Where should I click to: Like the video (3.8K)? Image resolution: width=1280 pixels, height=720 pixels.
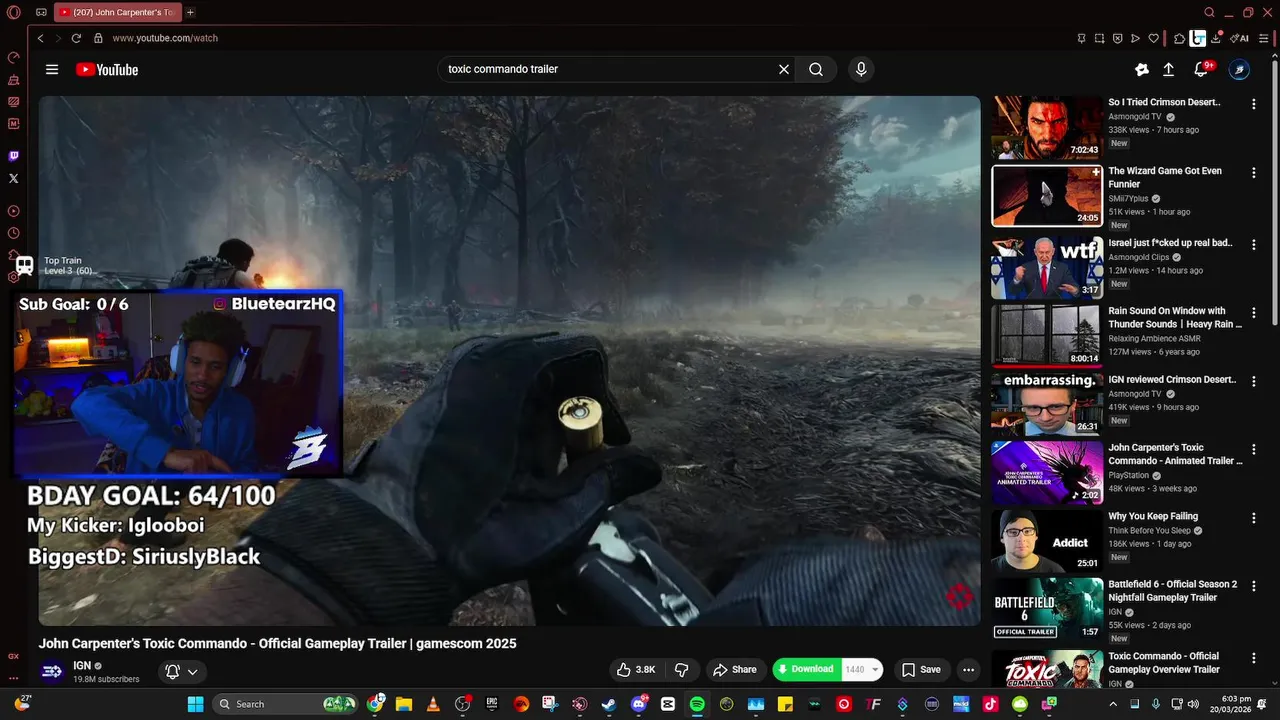point(636,669)
